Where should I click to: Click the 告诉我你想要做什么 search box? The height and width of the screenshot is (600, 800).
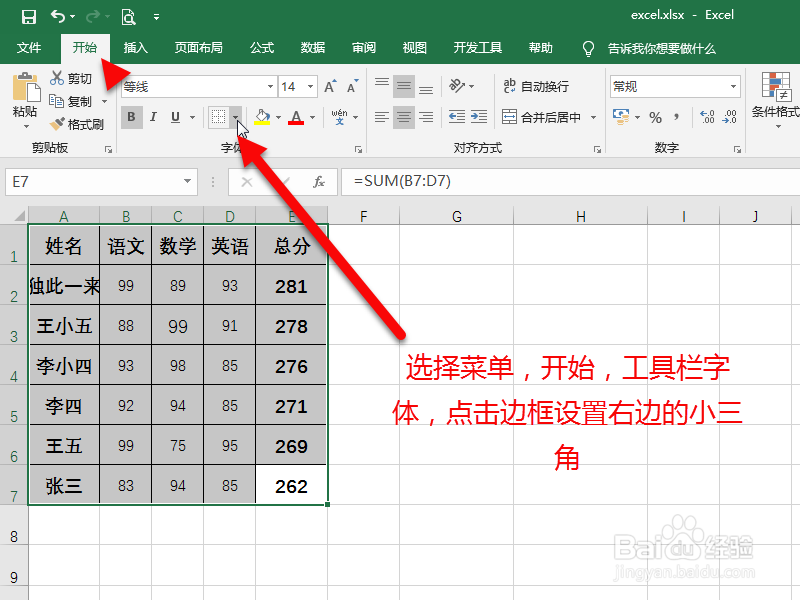click(x=661, y=48)
